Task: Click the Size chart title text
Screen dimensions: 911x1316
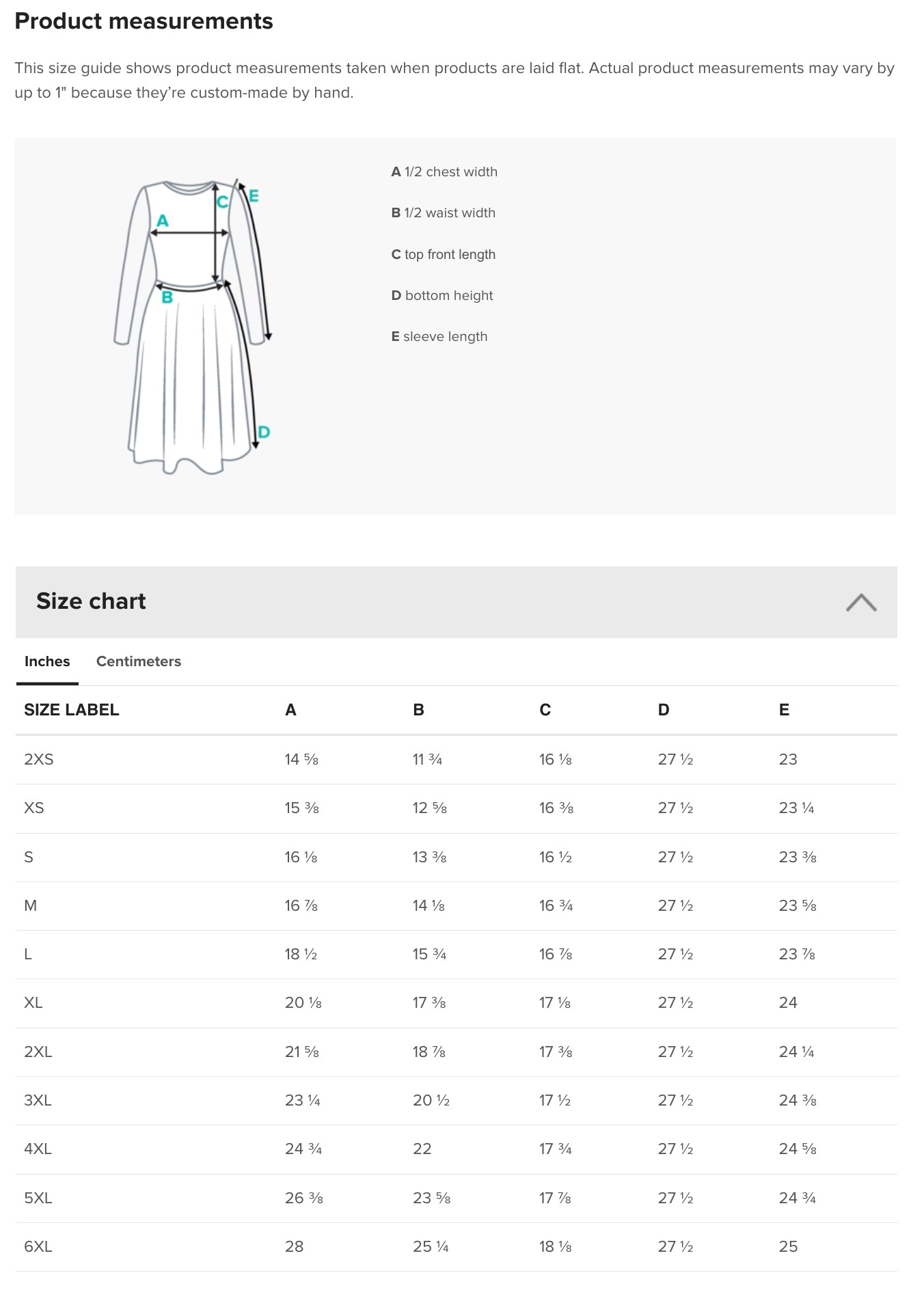Action: click(x=91, y=601)
